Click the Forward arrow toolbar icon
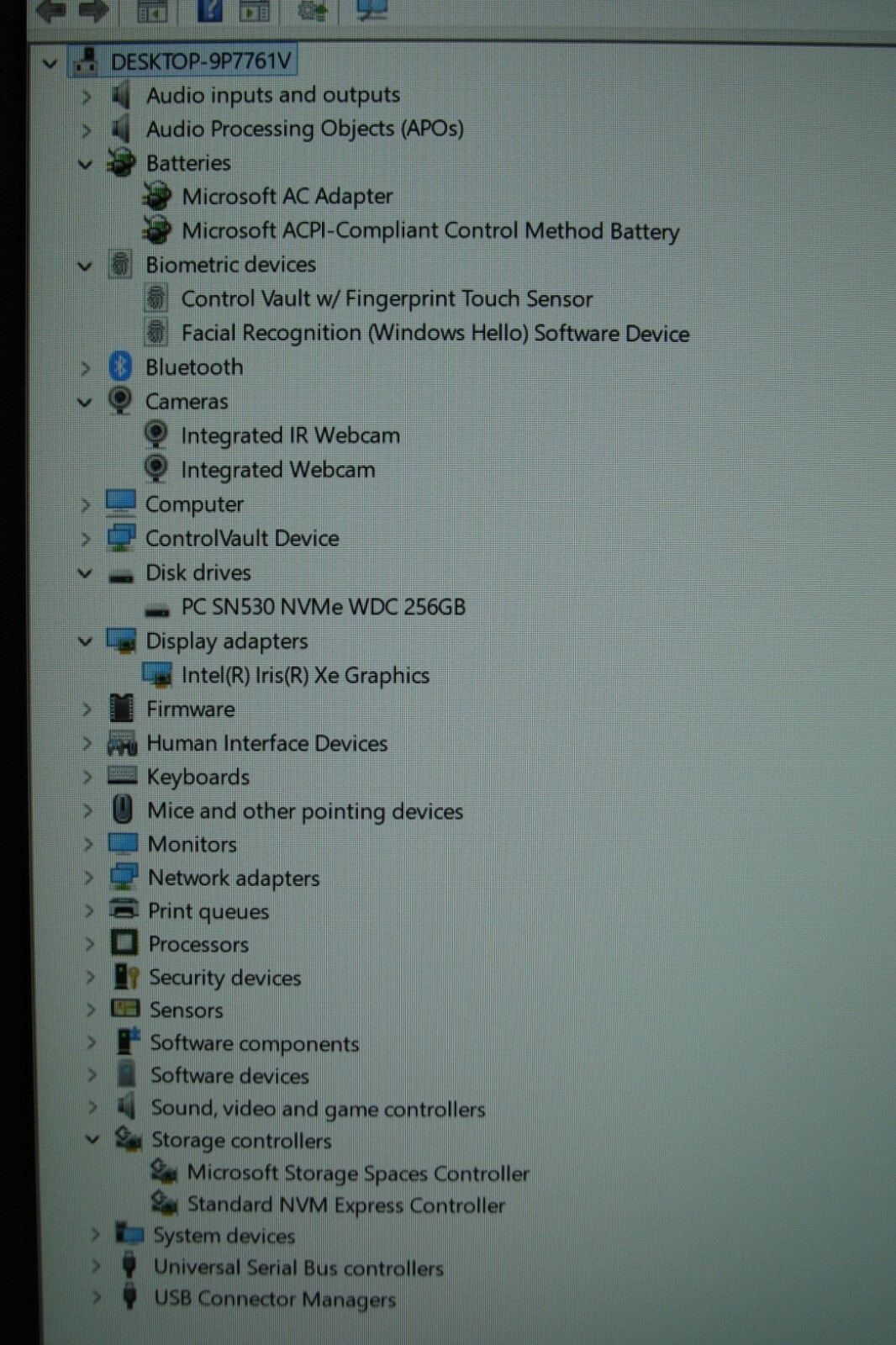The height and width of the screenshot is (1345, 896). click(x=93, y=10)
